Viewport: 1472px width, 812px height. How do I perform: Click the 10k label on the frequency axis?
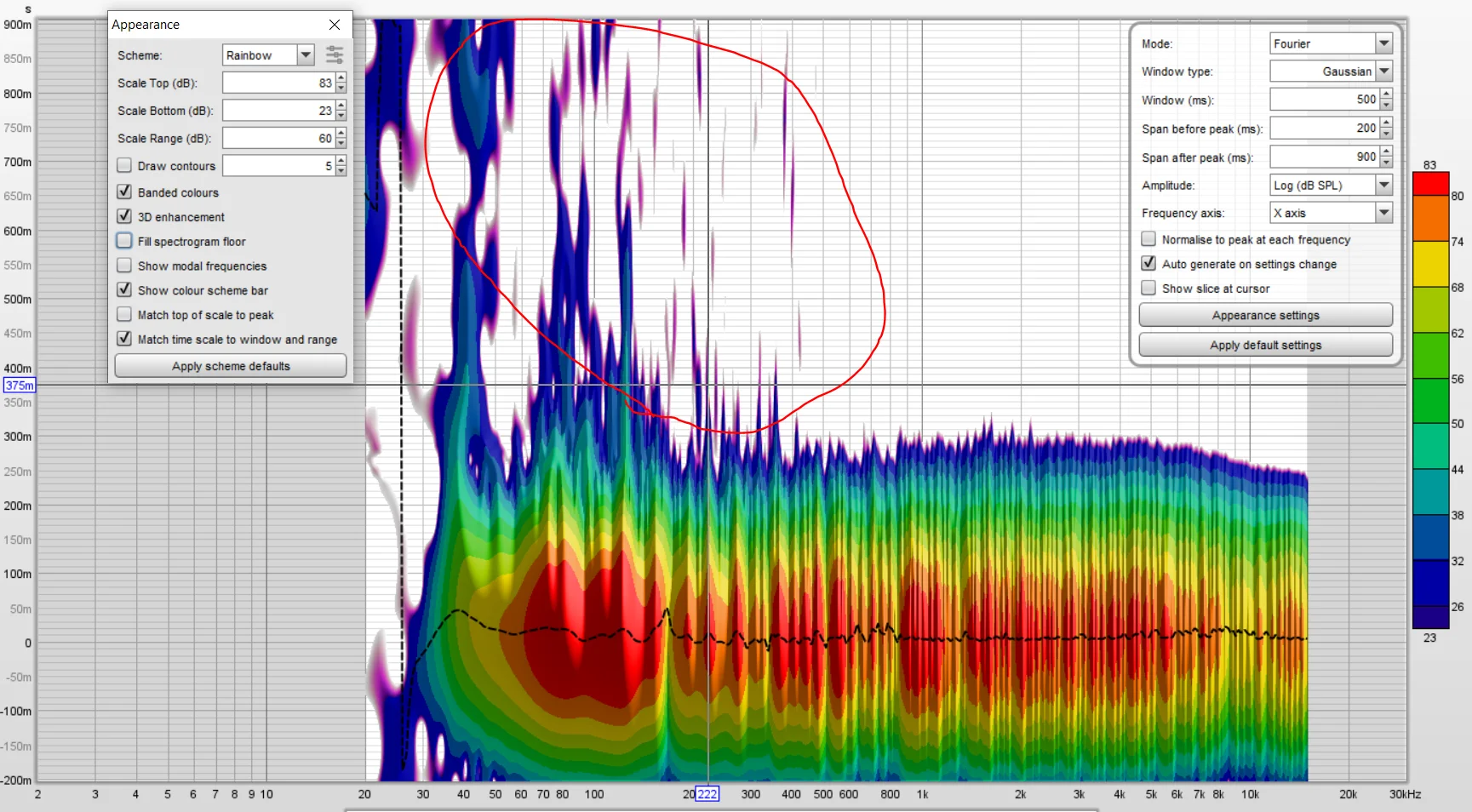pyautogui.click(x=1250, y=794)
